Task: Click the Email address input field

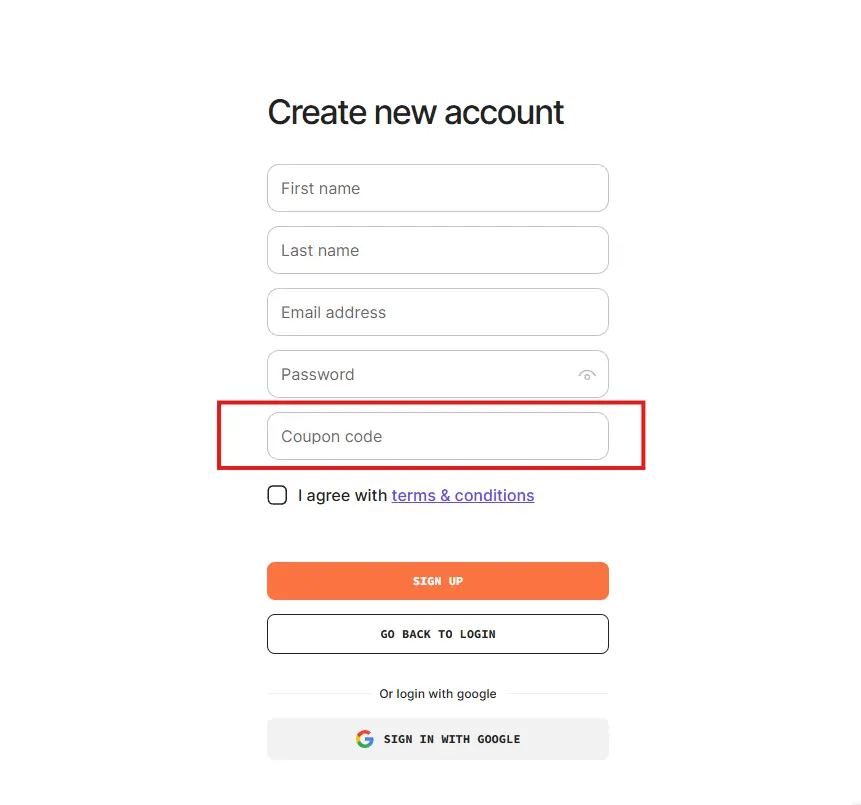Action: pos(437,312)
